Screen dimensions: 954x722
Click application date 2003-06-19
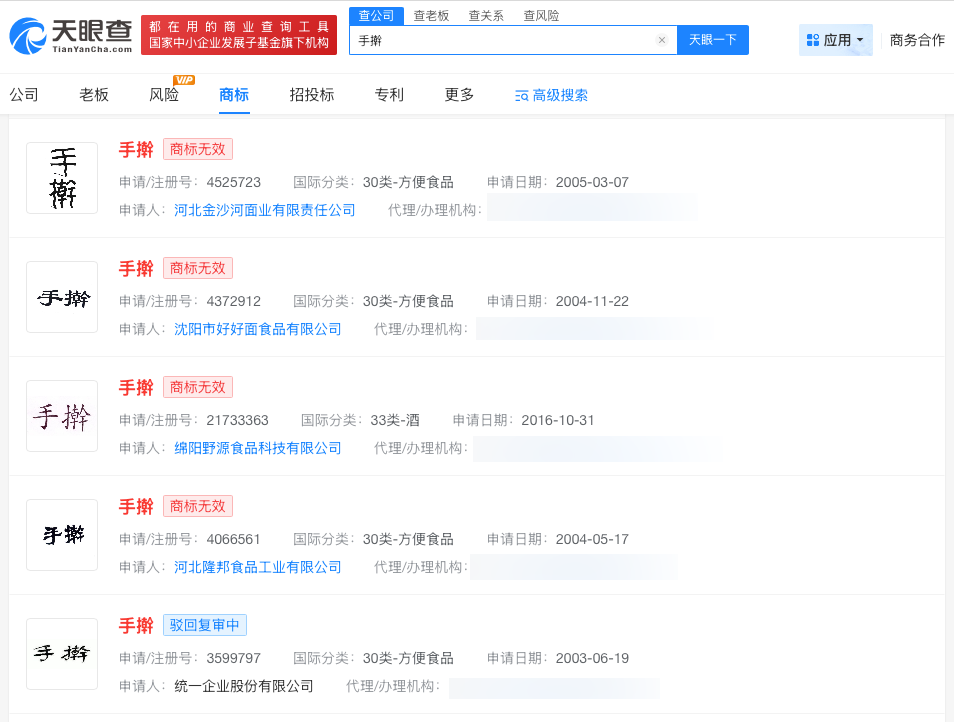point(592,658)
